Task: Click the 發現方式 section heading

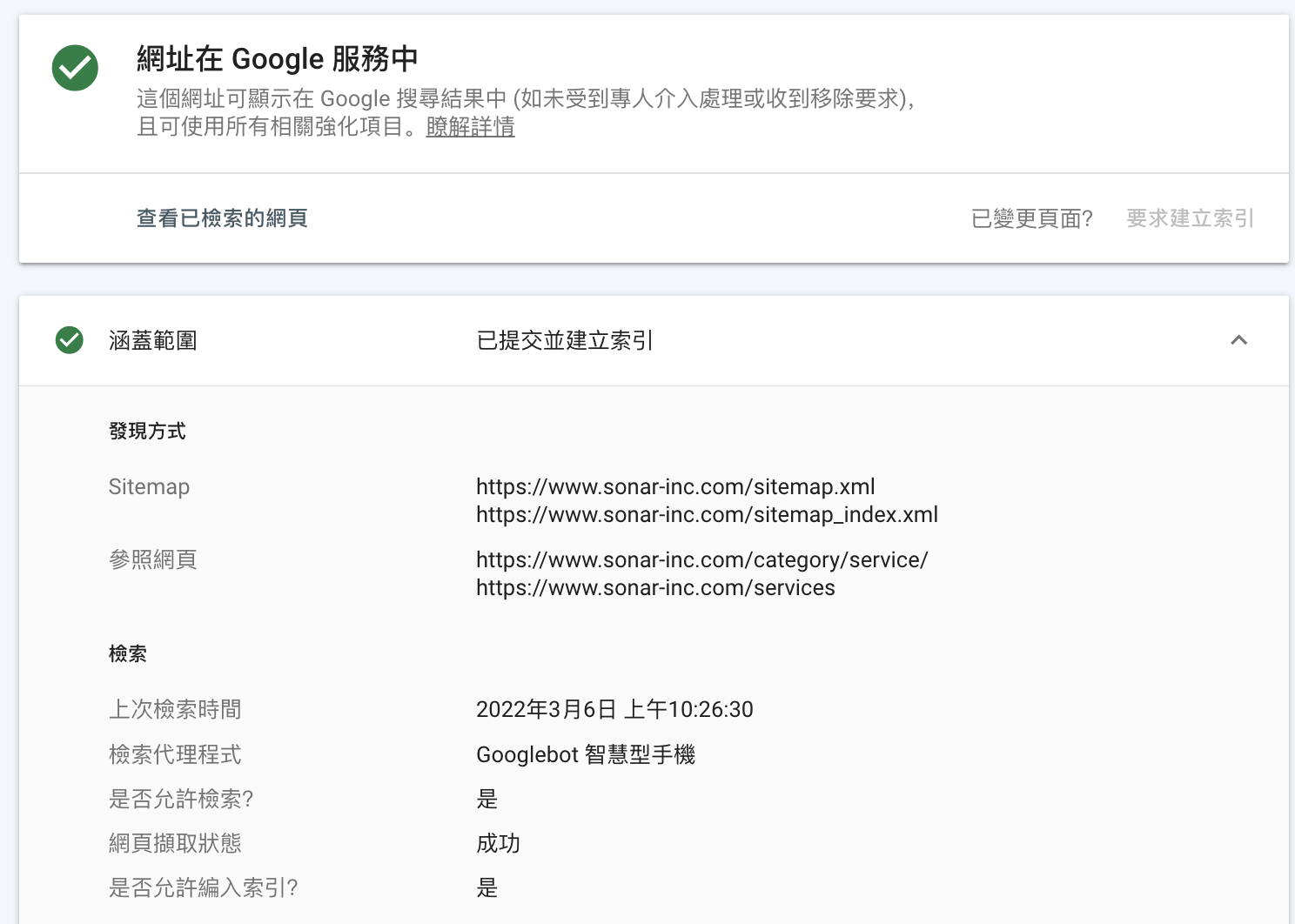Action: (147, 432)
